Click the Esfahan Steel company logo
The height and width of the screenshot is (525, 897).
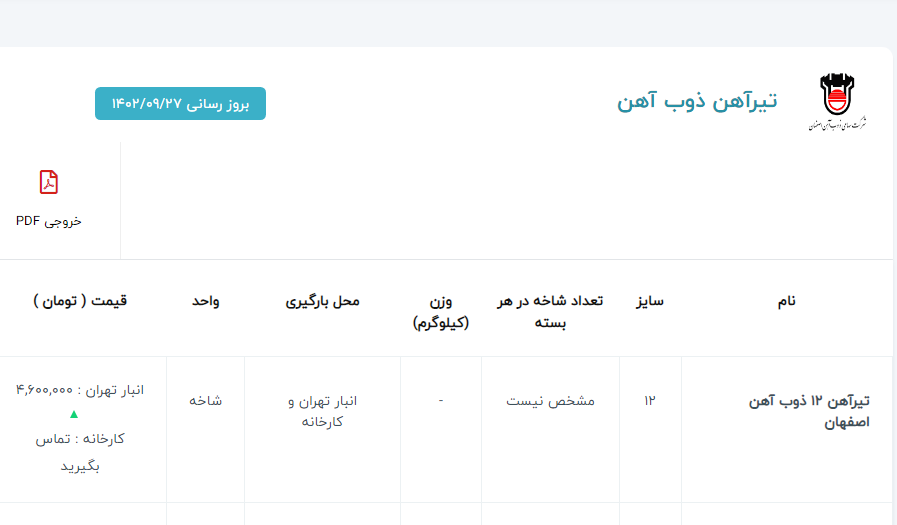pos(836,102)
